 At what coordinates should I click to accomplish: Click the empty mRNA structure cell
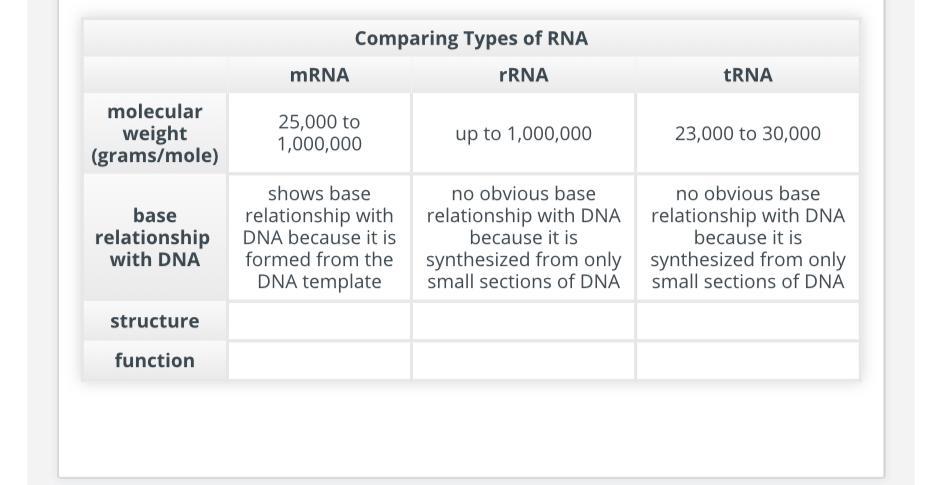click(x=319, y=321)
